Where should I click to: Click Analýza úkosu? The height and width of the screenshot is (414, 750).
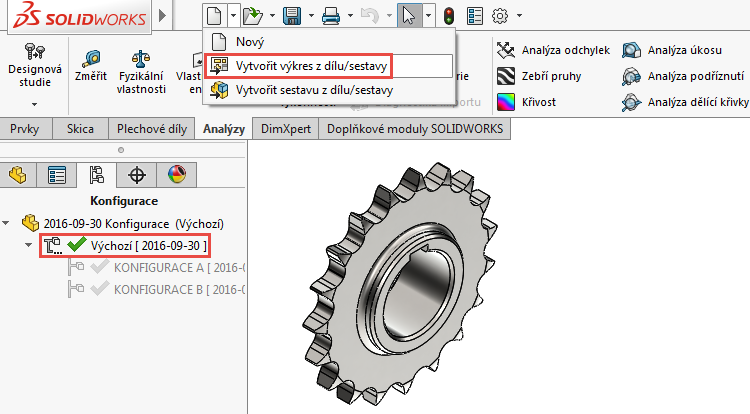coord(672,50)
